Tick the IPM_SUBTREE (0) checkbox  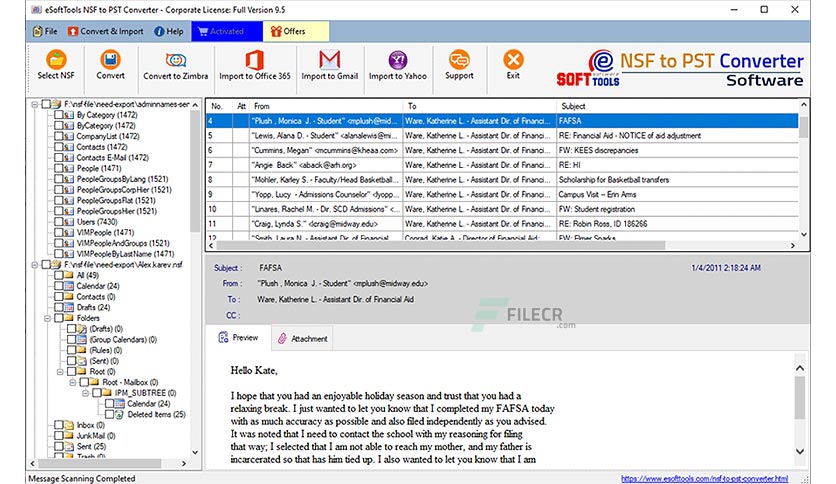pos(97,393)
